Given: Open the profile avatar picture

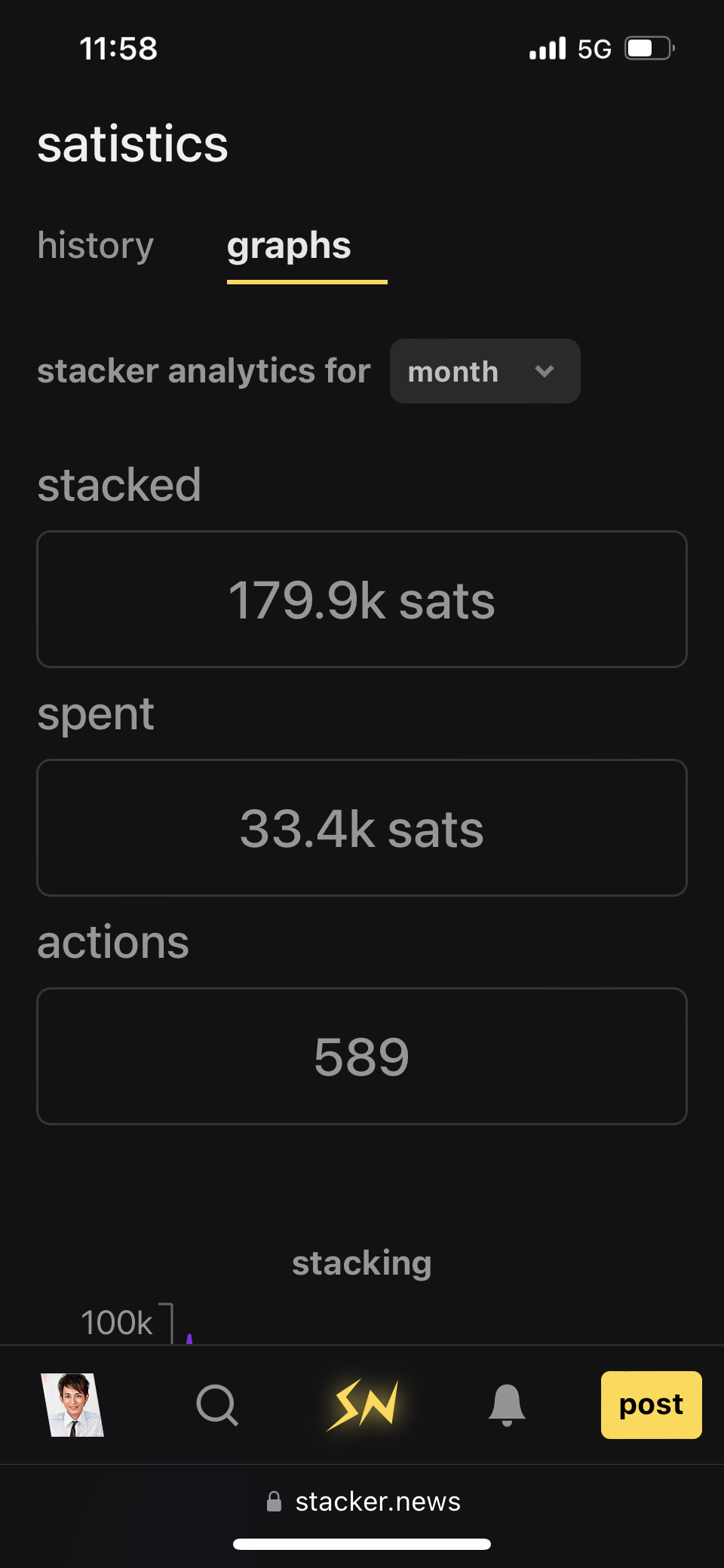Looking at the screenshot, I should (72, 1404).
